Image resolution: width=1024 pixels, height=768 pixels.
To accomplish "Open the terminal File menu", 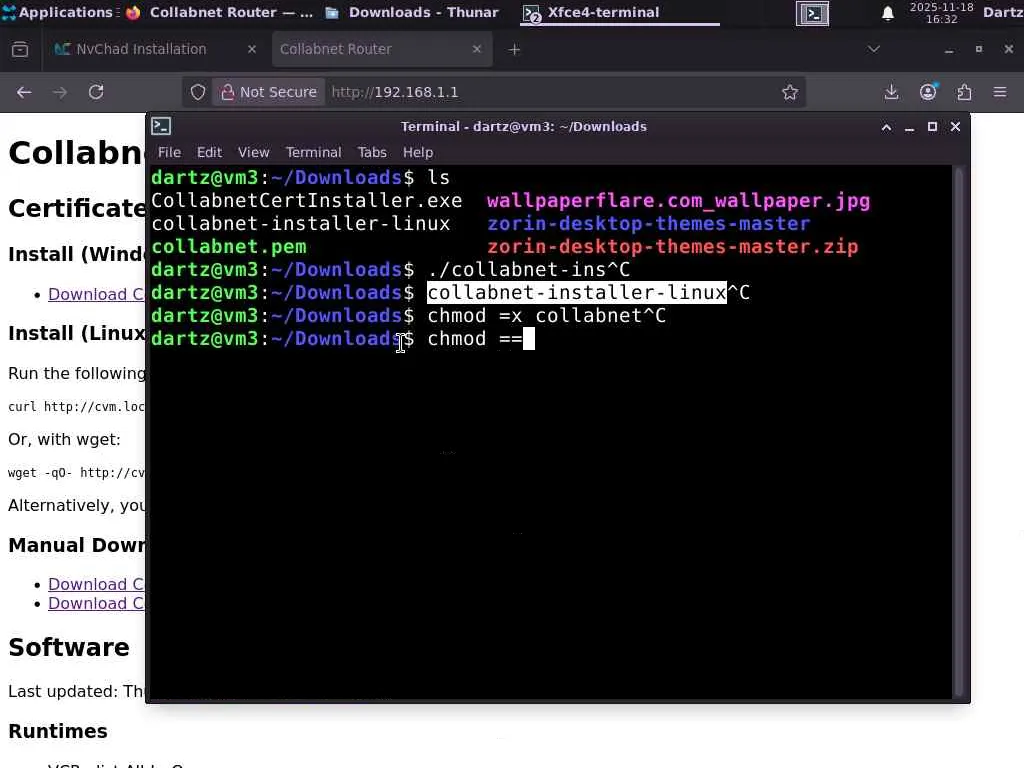I will [x=169, y=152].
